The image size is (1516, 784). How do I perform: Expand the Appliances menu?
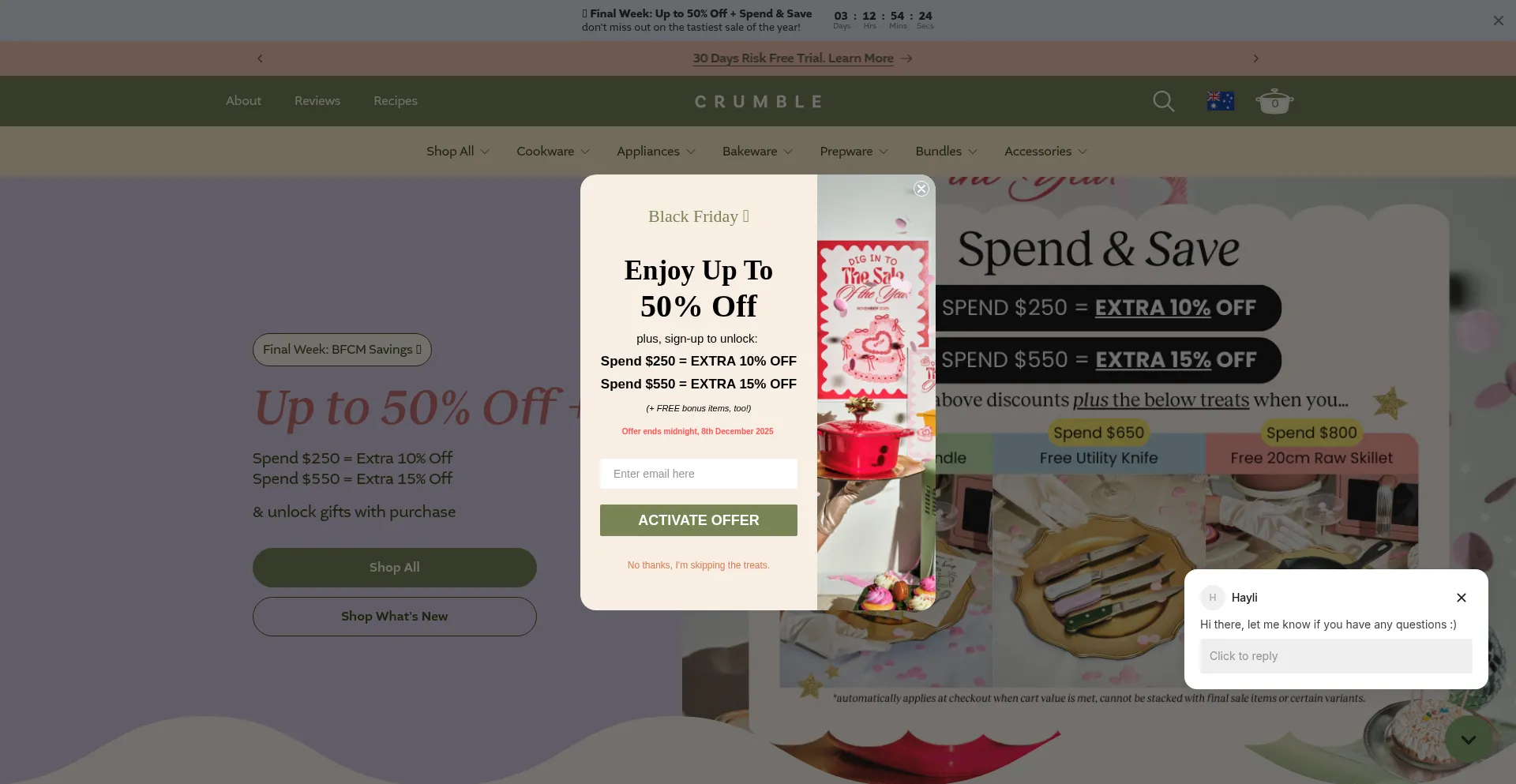pos(655,151)
